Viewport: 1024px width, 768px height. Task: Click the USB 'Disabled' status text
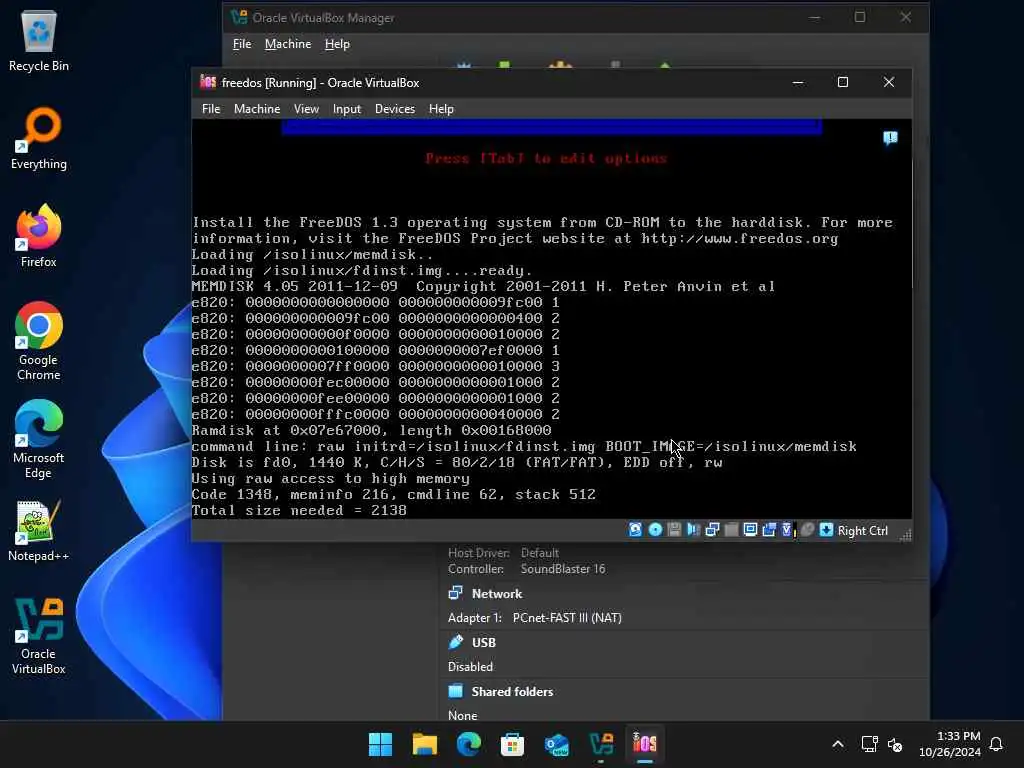coord(470,667)
